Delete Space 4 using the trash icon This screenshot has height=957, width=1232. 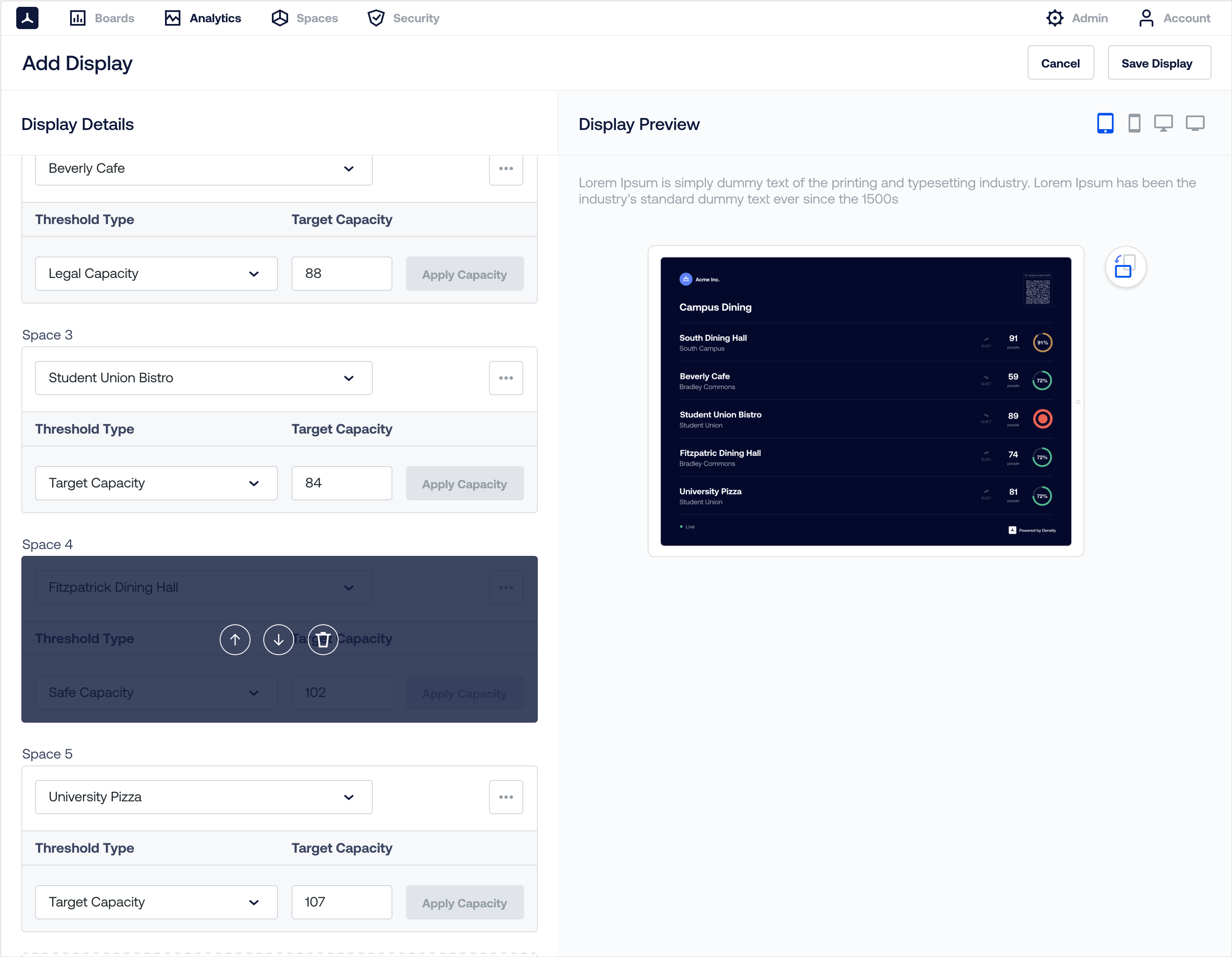click(x=323, y=639)
